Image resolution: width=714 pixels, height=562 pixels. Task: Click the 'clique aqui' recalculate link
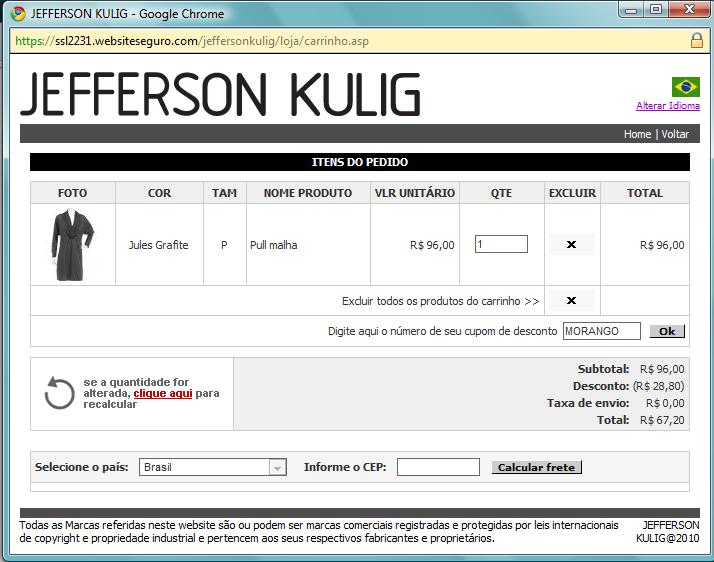163,393
